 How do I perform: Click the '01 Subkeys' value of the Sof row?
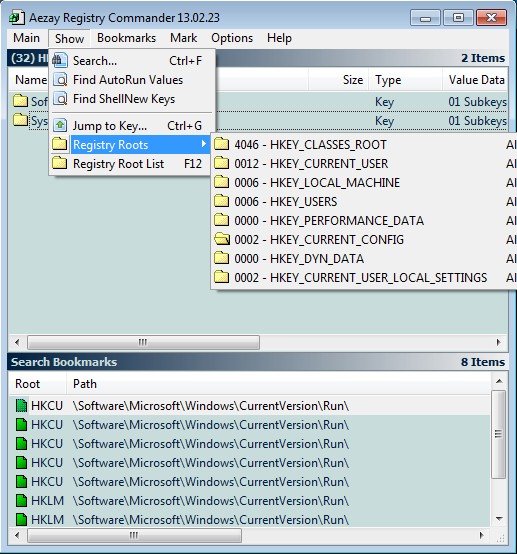[x=477, y=102]
